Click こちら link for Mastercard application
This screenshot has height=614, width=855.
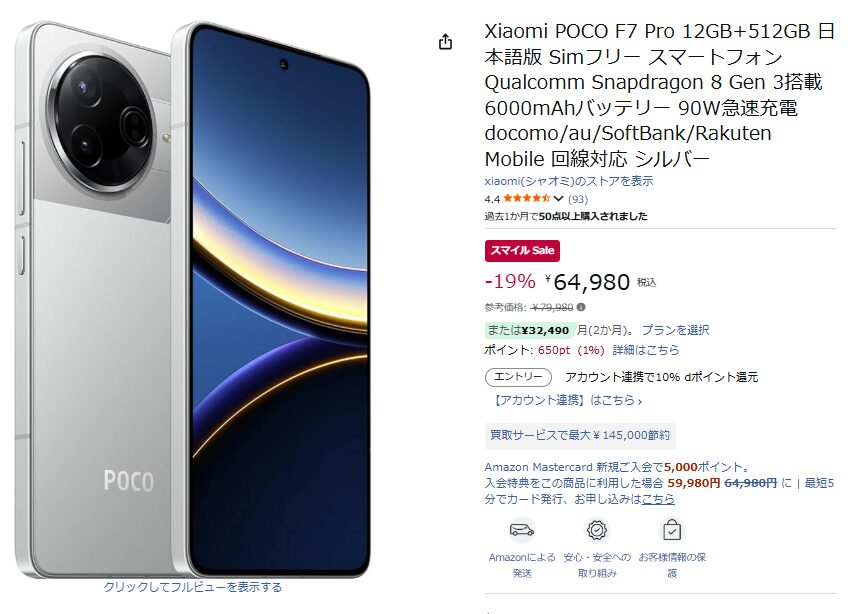658,499
